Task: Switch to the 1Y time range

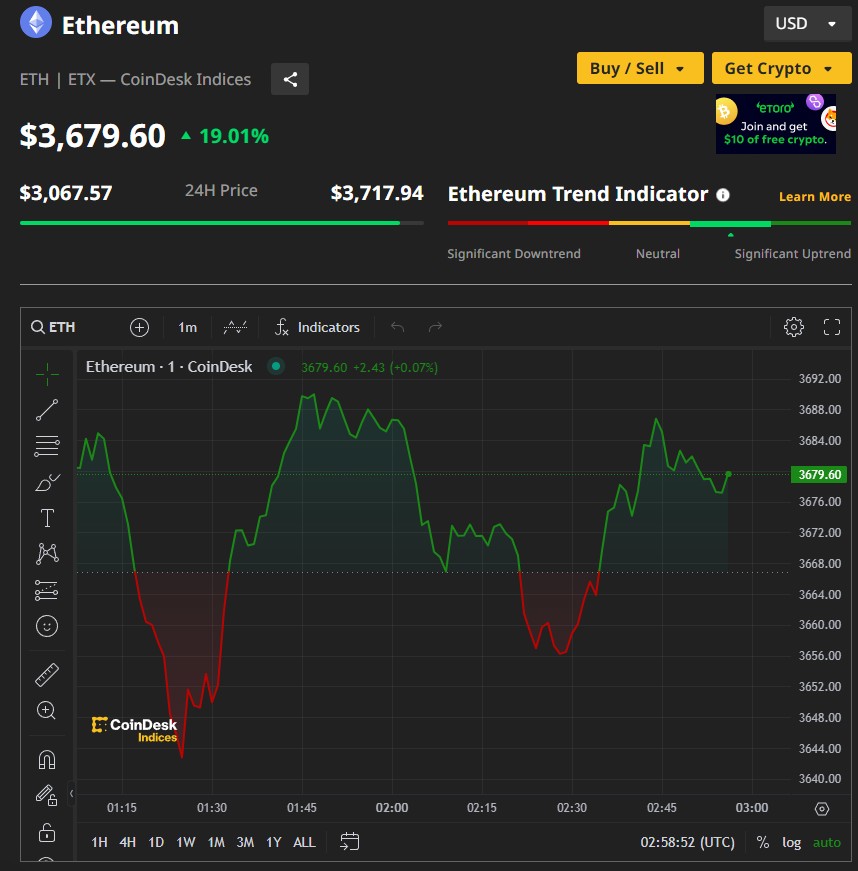Action: 273,842
